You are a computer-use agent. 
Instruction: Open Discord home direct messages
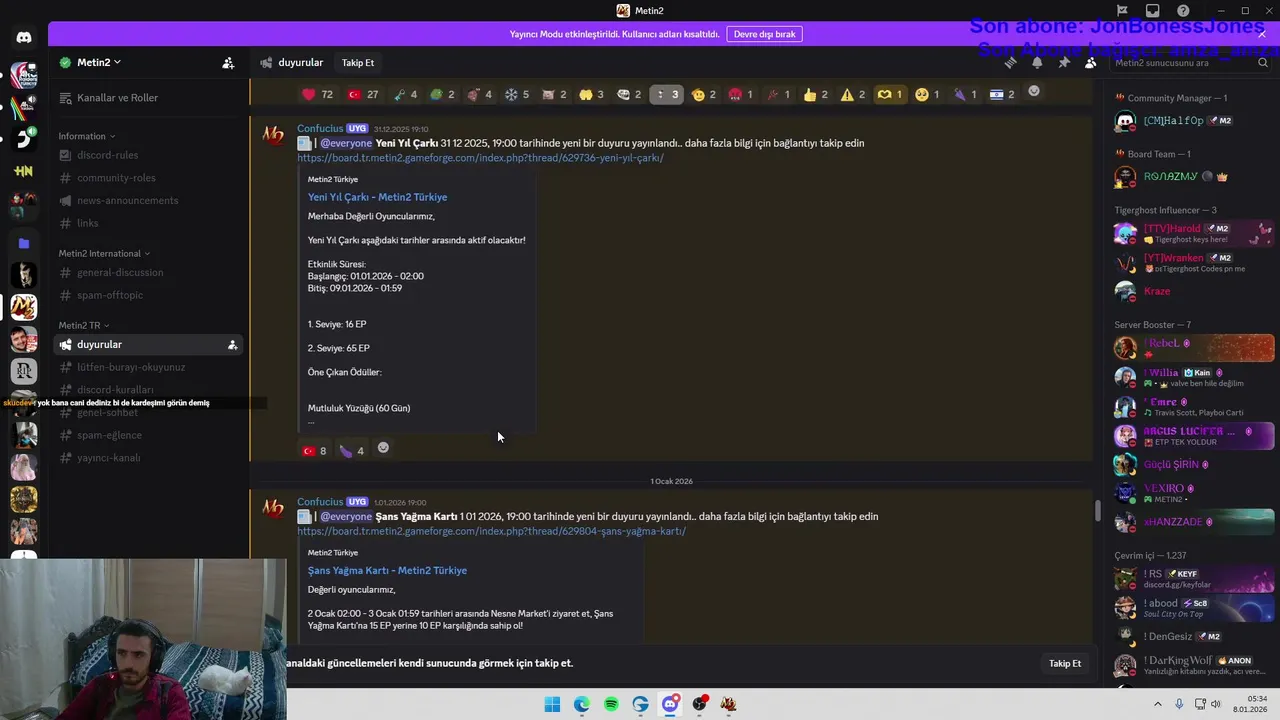coord(24,38)
